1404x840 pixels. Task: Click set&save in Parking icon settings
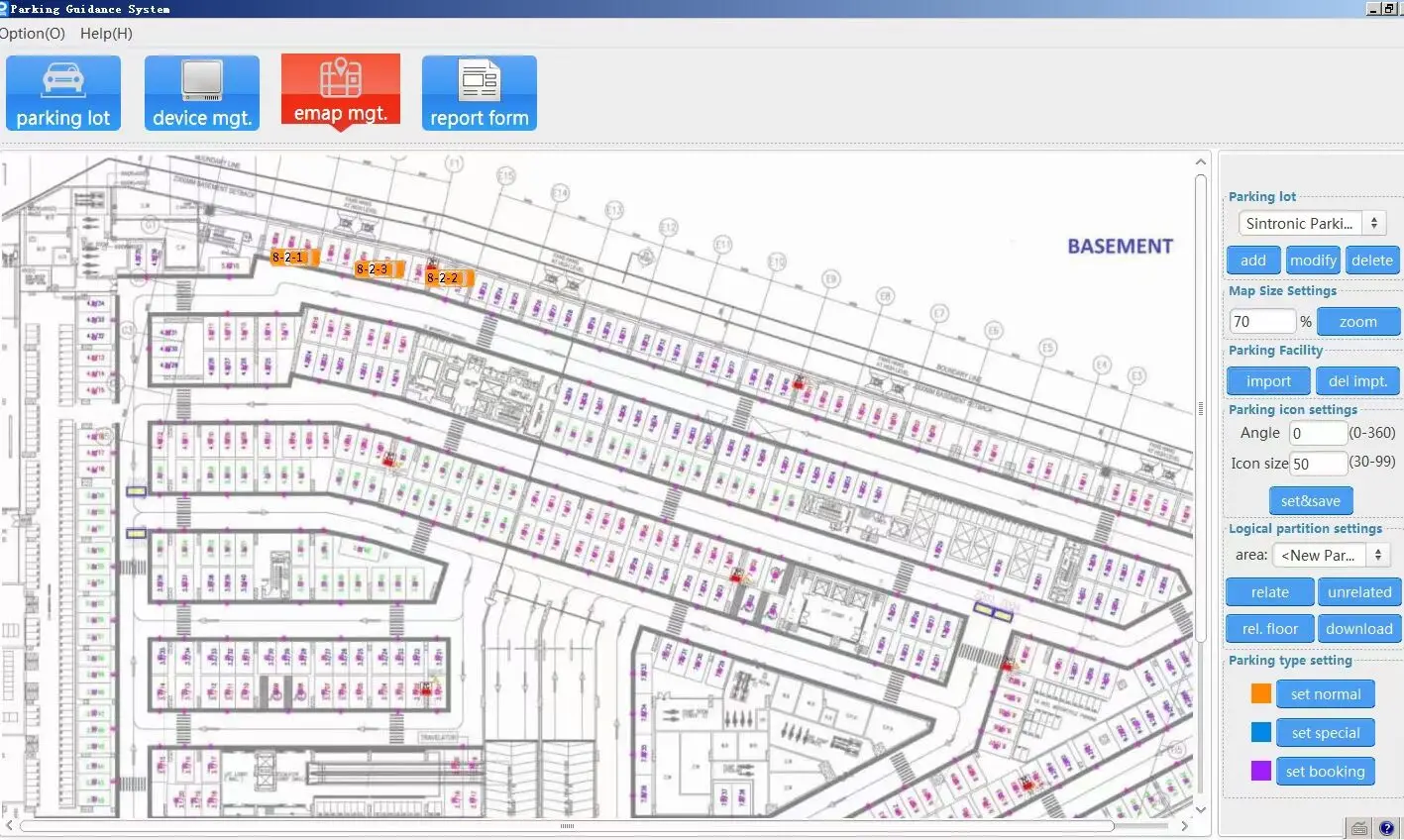pos(1311,500)
